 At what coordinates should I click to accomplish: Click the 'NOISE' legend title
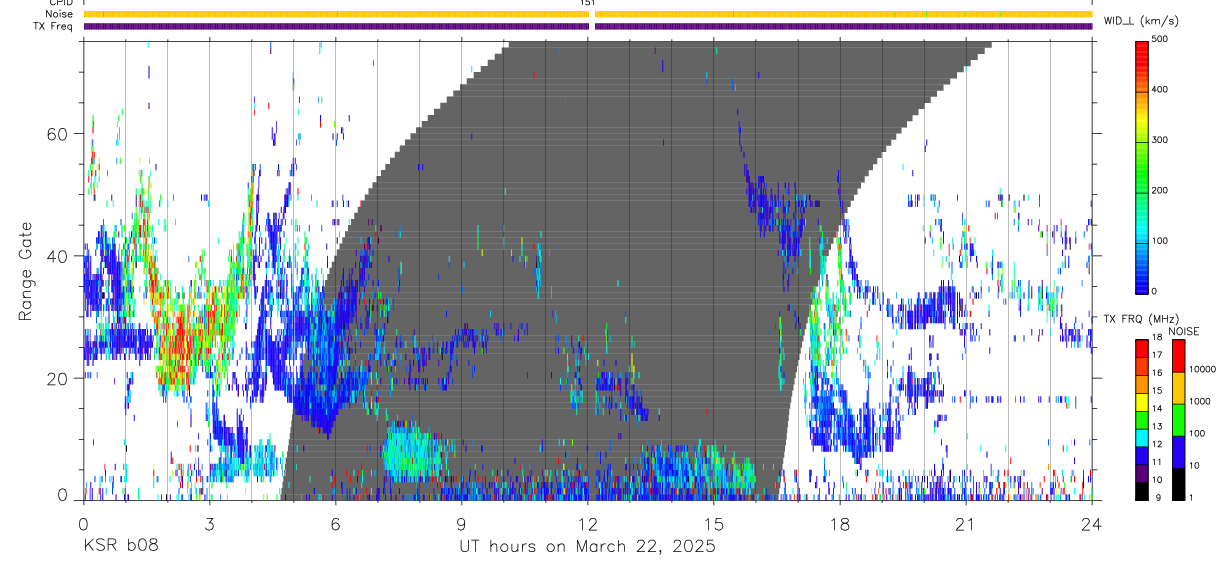(x=1183, y=331)
